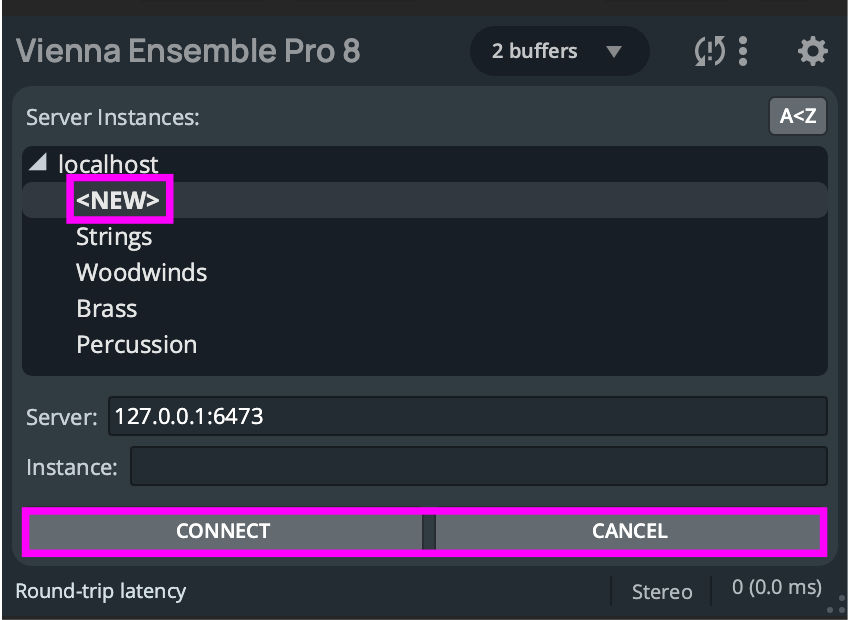
Task: Select the Strings instance
Action: 114,237
